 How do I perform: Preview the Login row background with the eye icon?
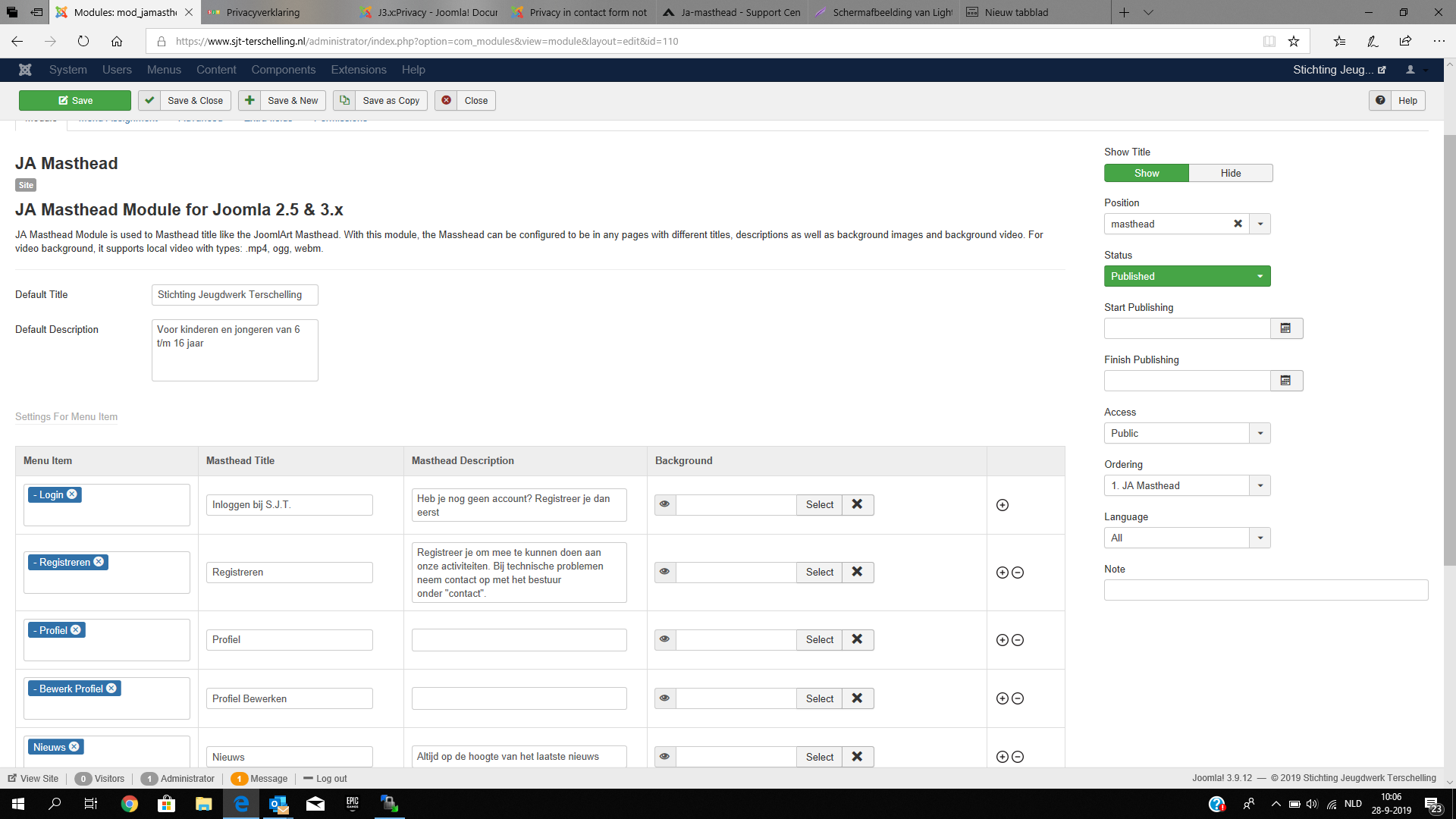tap(665, 504)
